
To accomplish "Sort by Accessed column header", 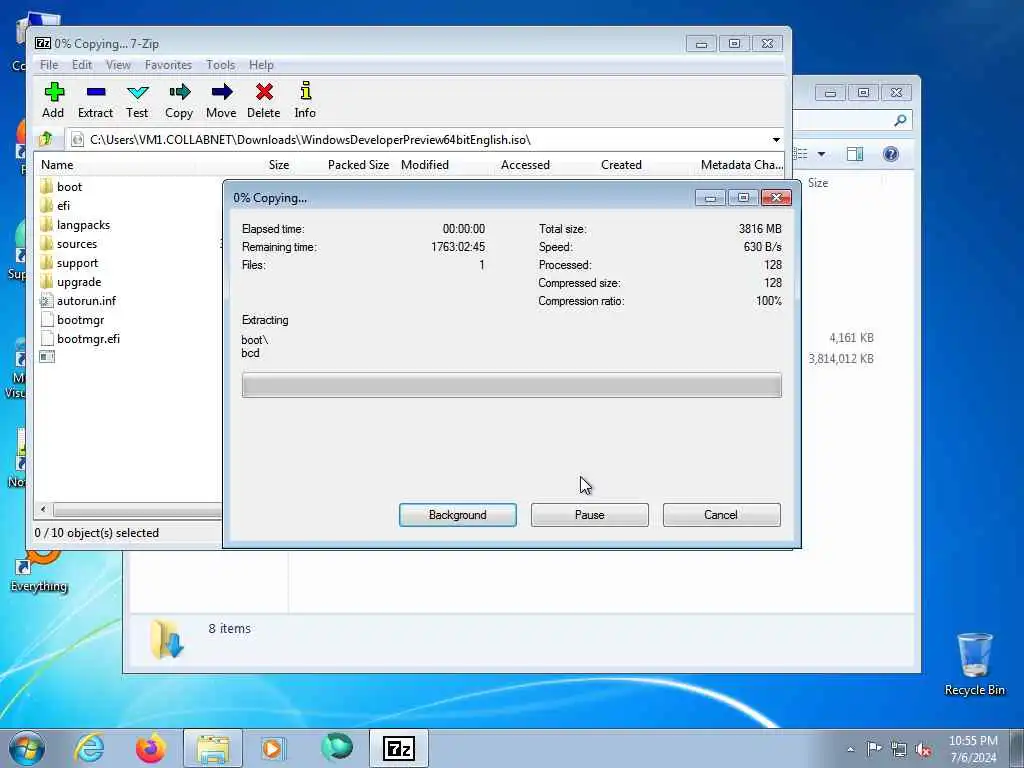I will 525,165.
